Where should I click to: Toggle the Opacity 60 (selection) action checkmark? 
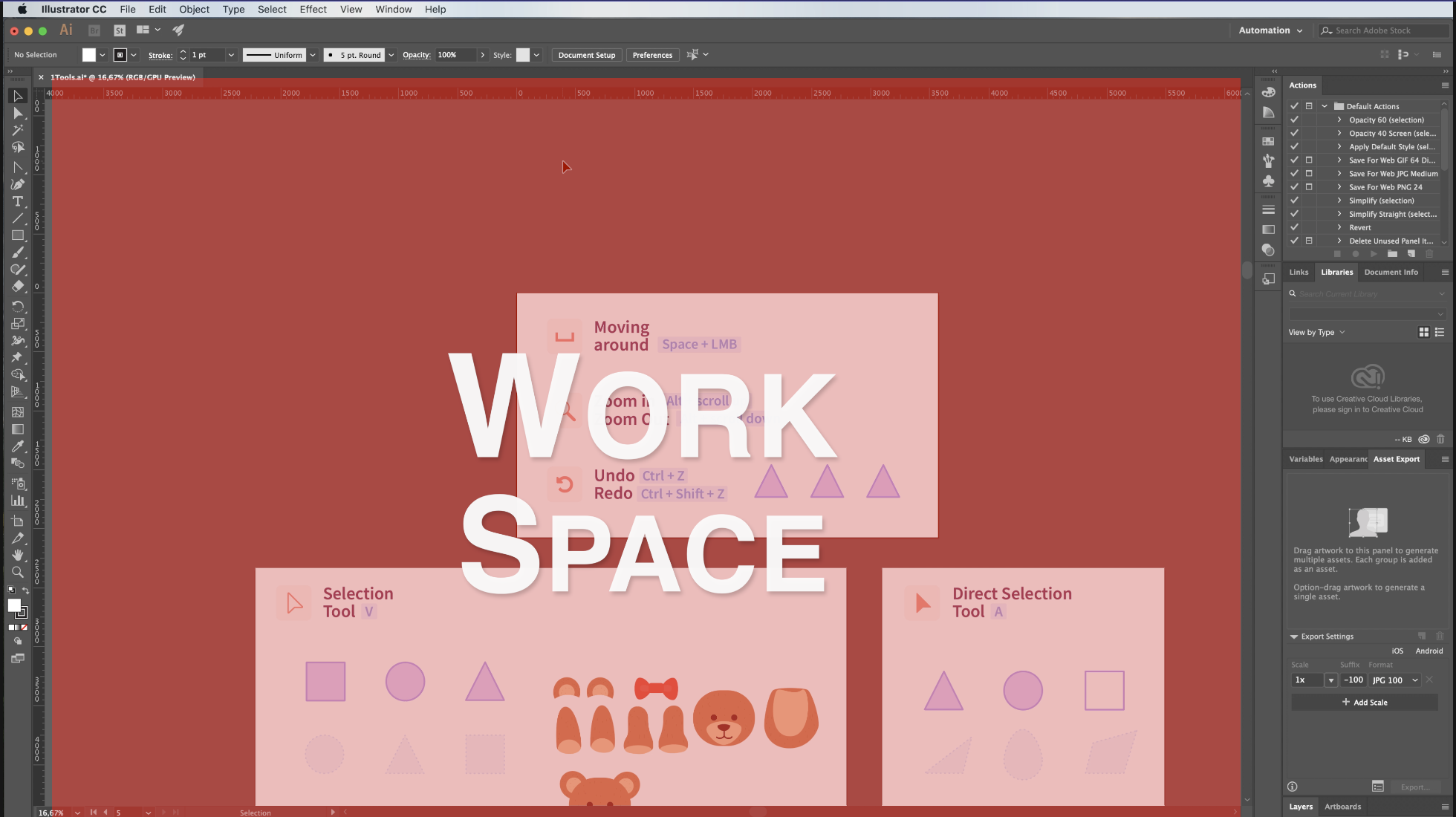1294,120
